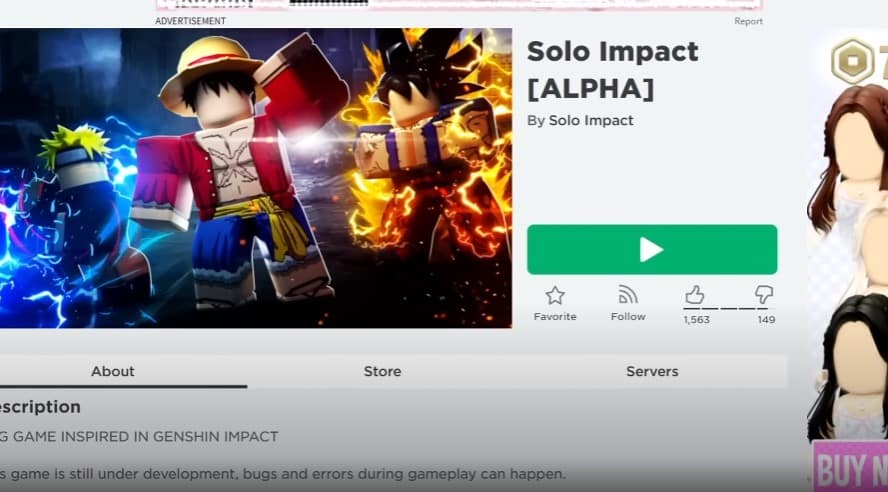This screenshot has height=492, width=888.
Task: Click the Robux hexagon icon in side ad
Action: [853, 61]
